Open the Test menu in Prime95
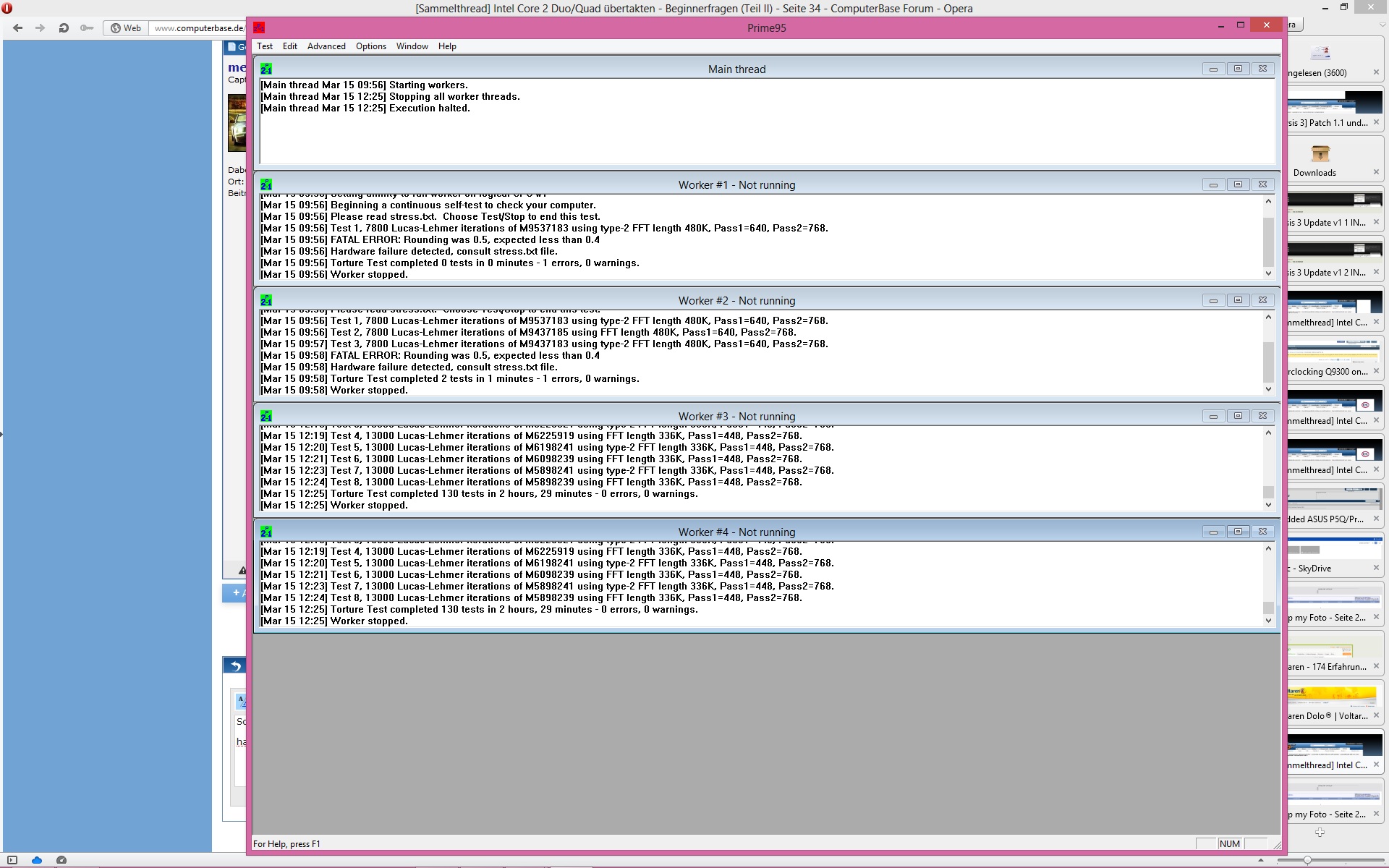 point(265,46)
